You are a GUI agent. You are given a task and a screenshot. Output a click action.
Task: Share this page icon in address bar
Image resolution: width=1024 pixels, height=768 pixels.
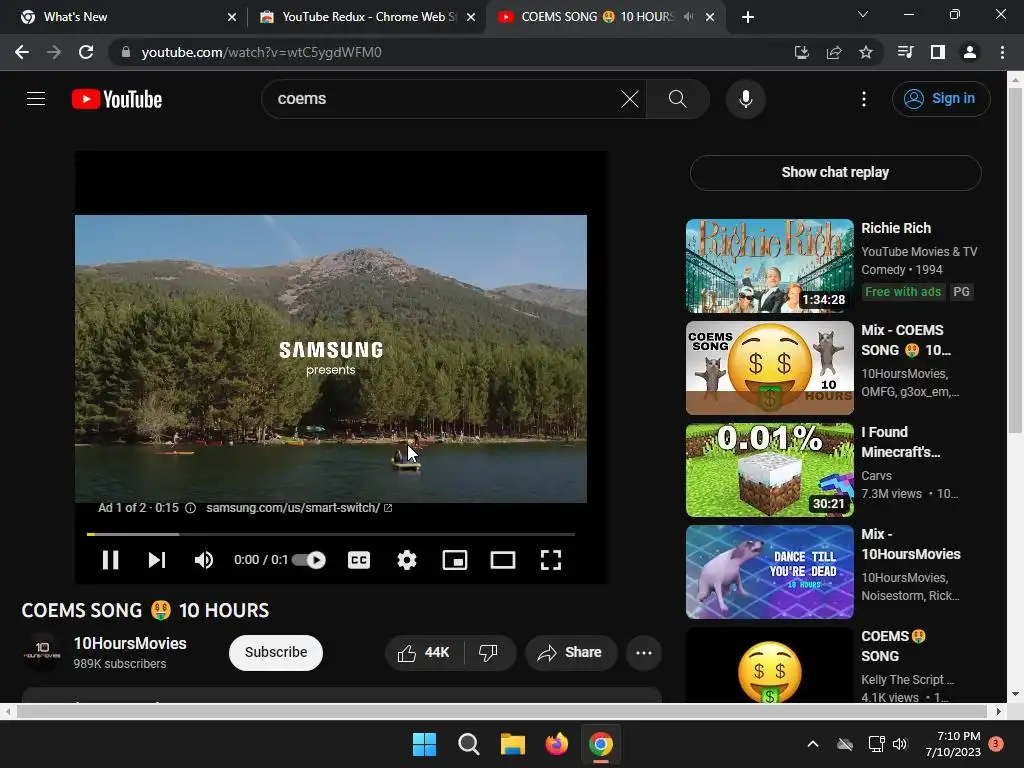(x=834, y=52)
